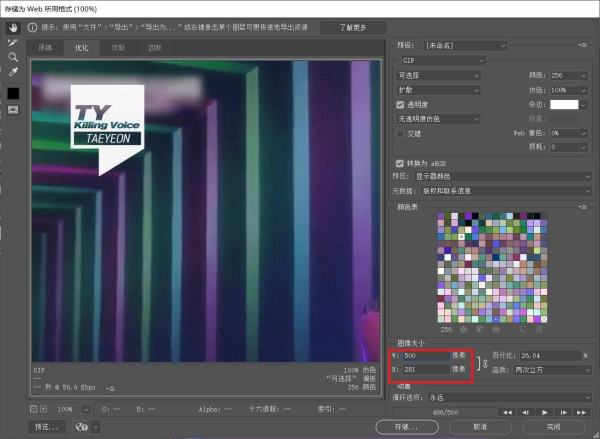The image size is (600, 439).
Task: Enable the 交错 (Interlaced) checkbox
Action: coord(401,132)
